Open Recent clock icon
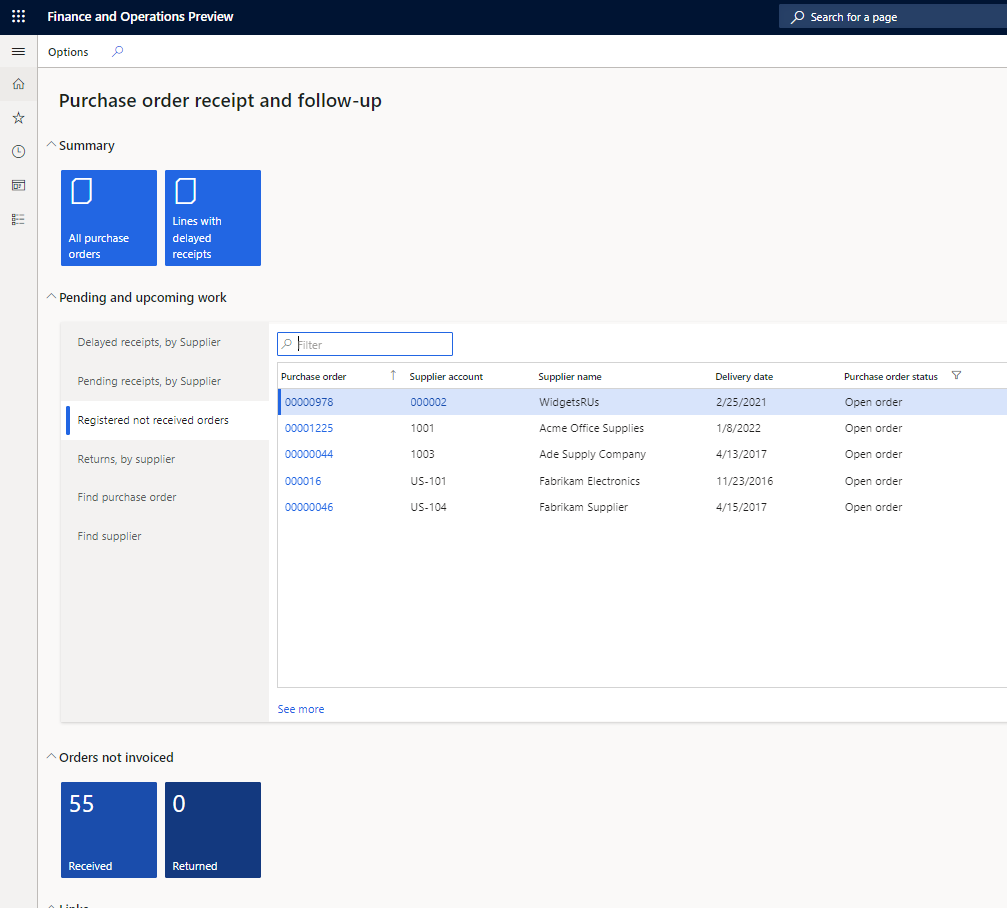Viewport: 1007px width, 908px height. 19,152
